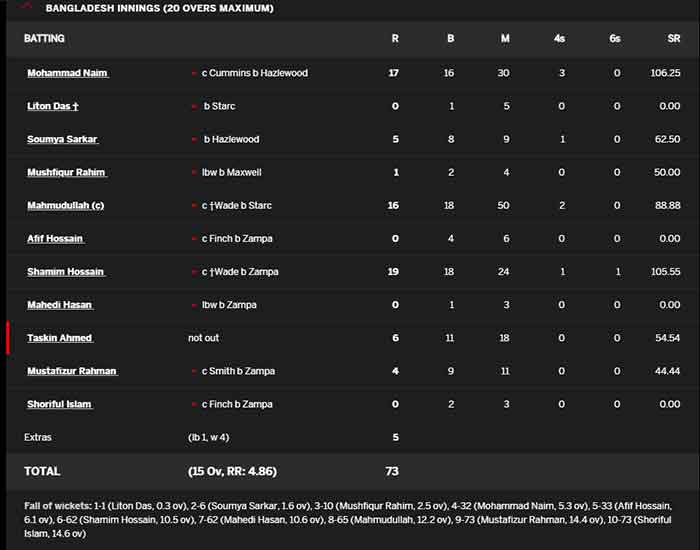Expand the arrow for c Wade b Starc
This screenshot has height=550, width=700.
[x=194, y=205]
